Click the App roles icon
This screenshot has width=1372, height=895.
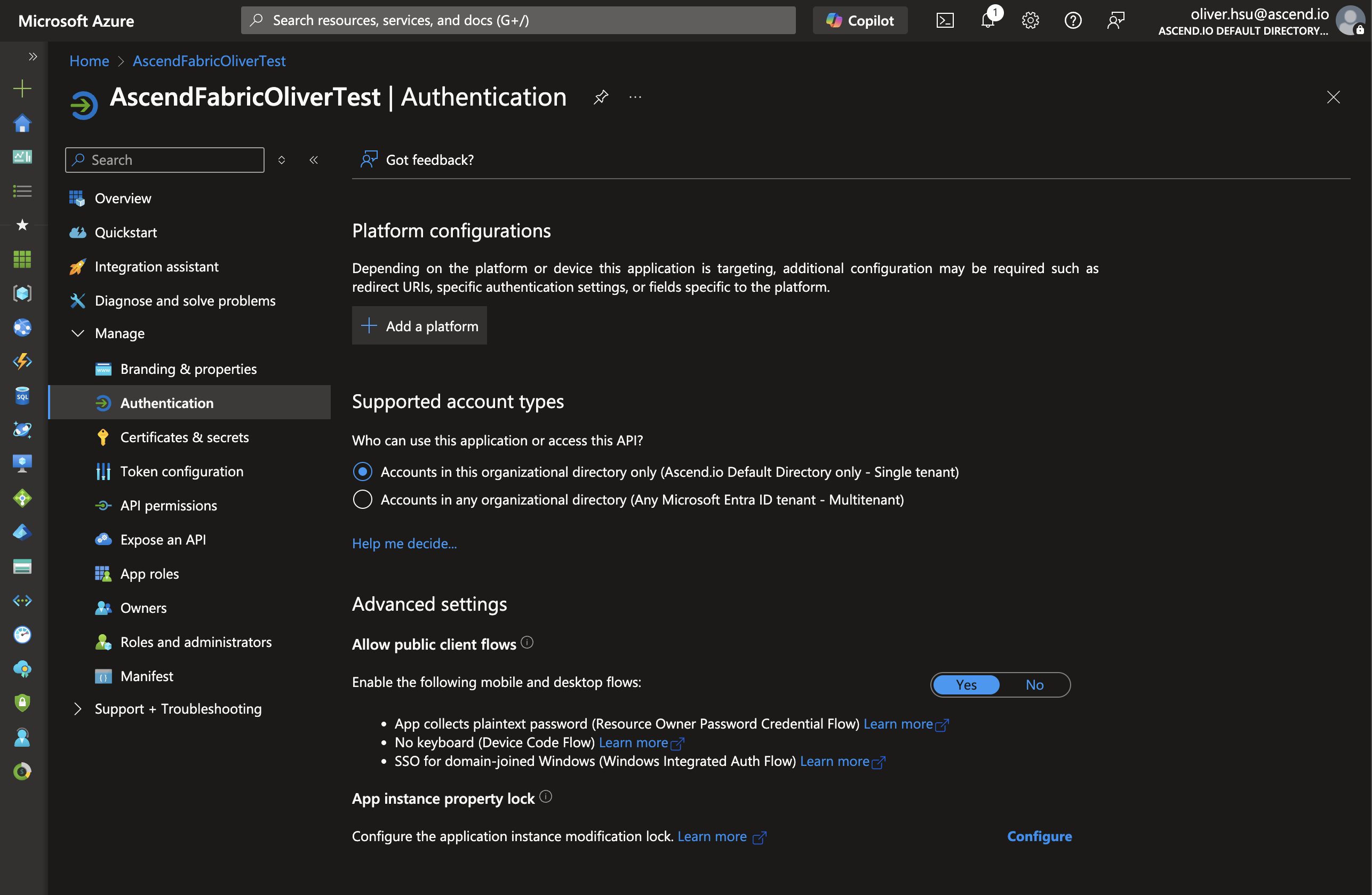101,573
